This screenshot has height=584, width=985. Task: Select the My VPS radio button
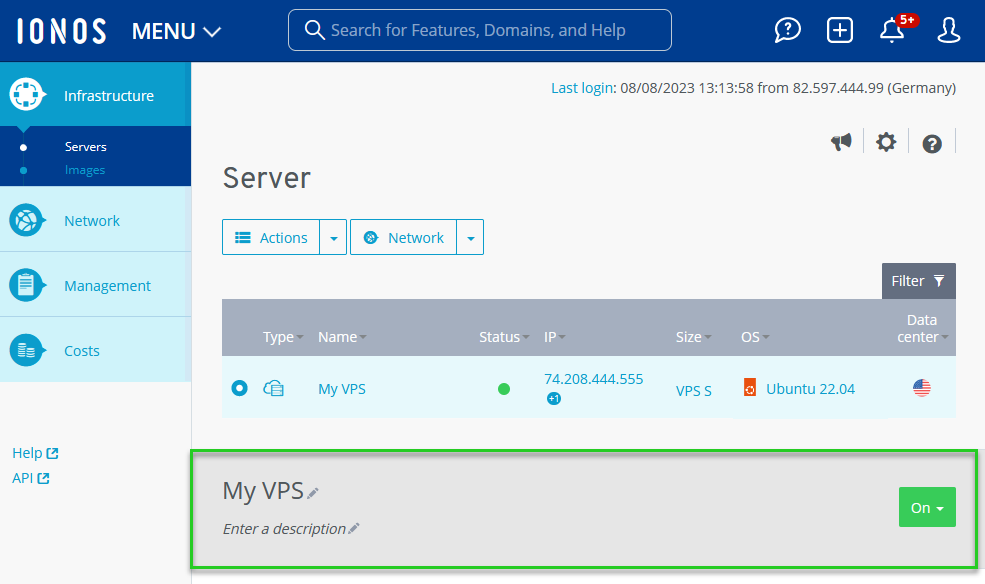[x=239, y=388]
